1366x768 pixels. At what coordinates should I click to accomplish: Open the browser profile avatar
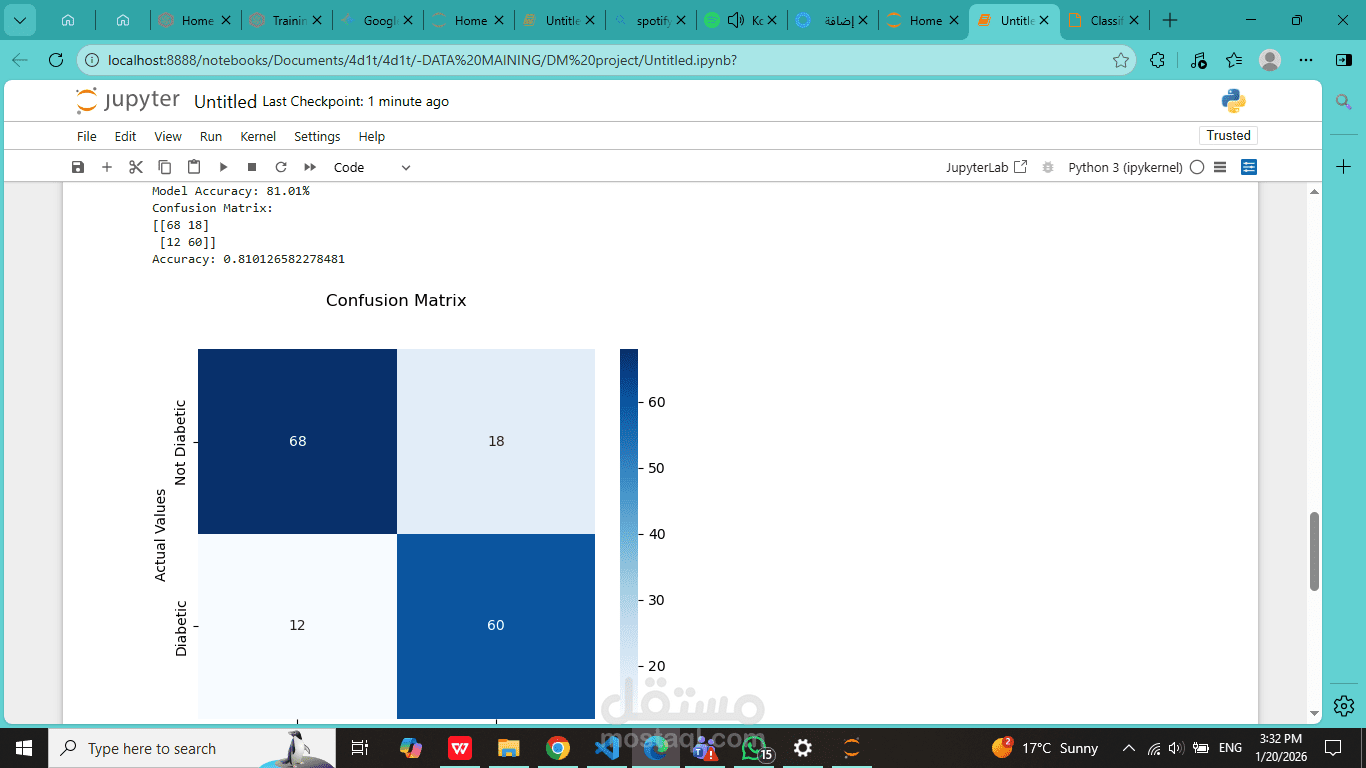click(x=1270, y=60)
